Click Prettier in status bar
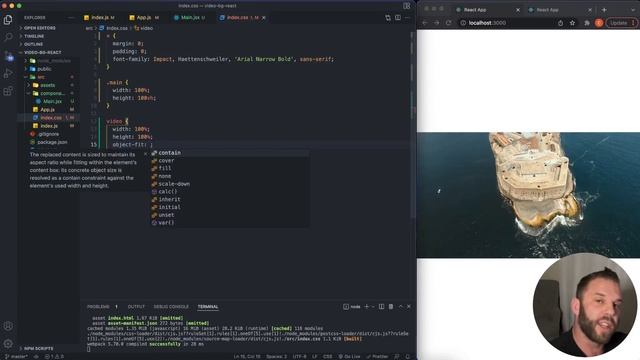Screen dimensions: 640x360 click(x=378, y=356)
